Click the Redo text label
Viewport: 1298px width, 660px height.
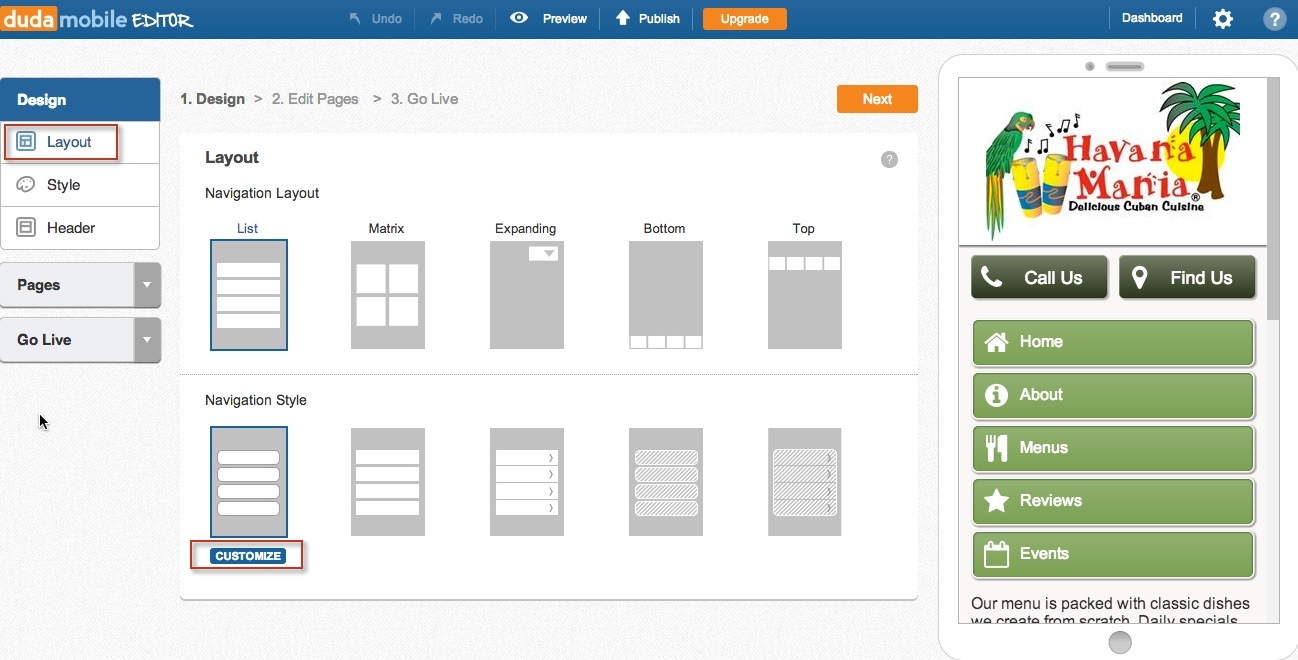tap(468, 19)
